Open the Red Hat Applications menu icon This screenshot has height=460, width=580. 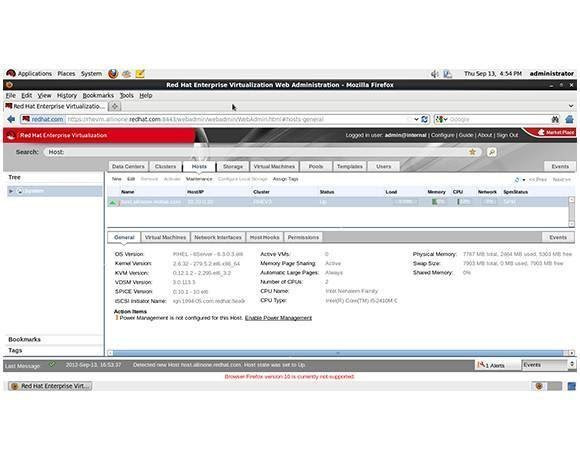(11, 74)
